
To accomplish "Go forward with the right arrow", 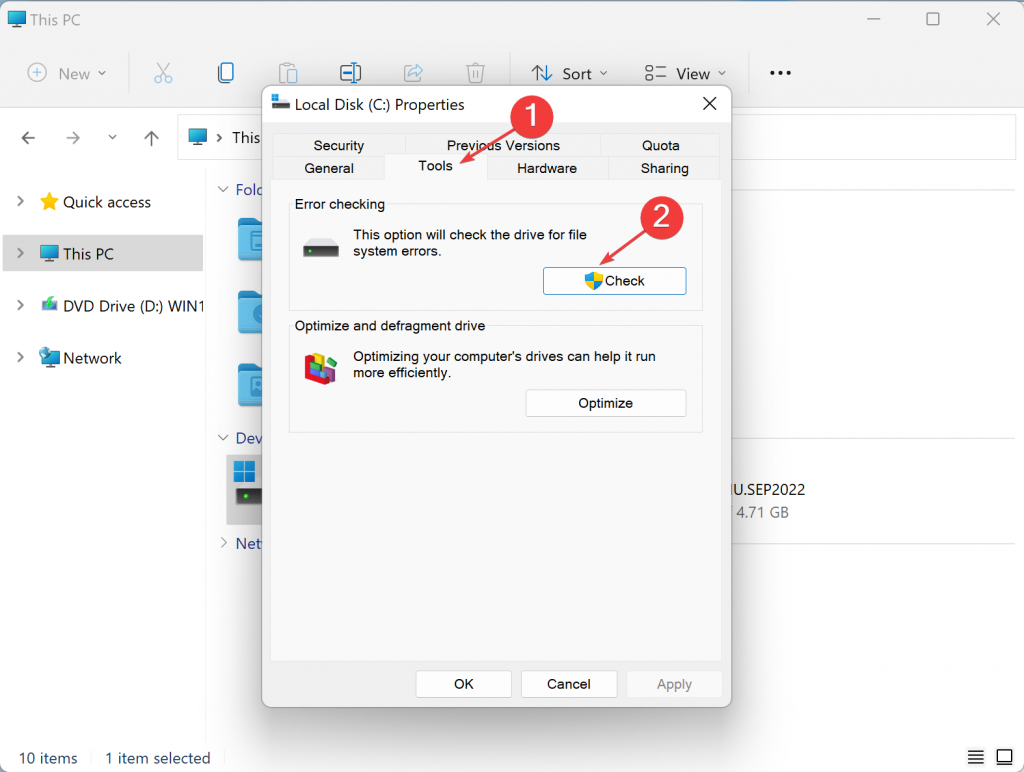I will (73, 138).
